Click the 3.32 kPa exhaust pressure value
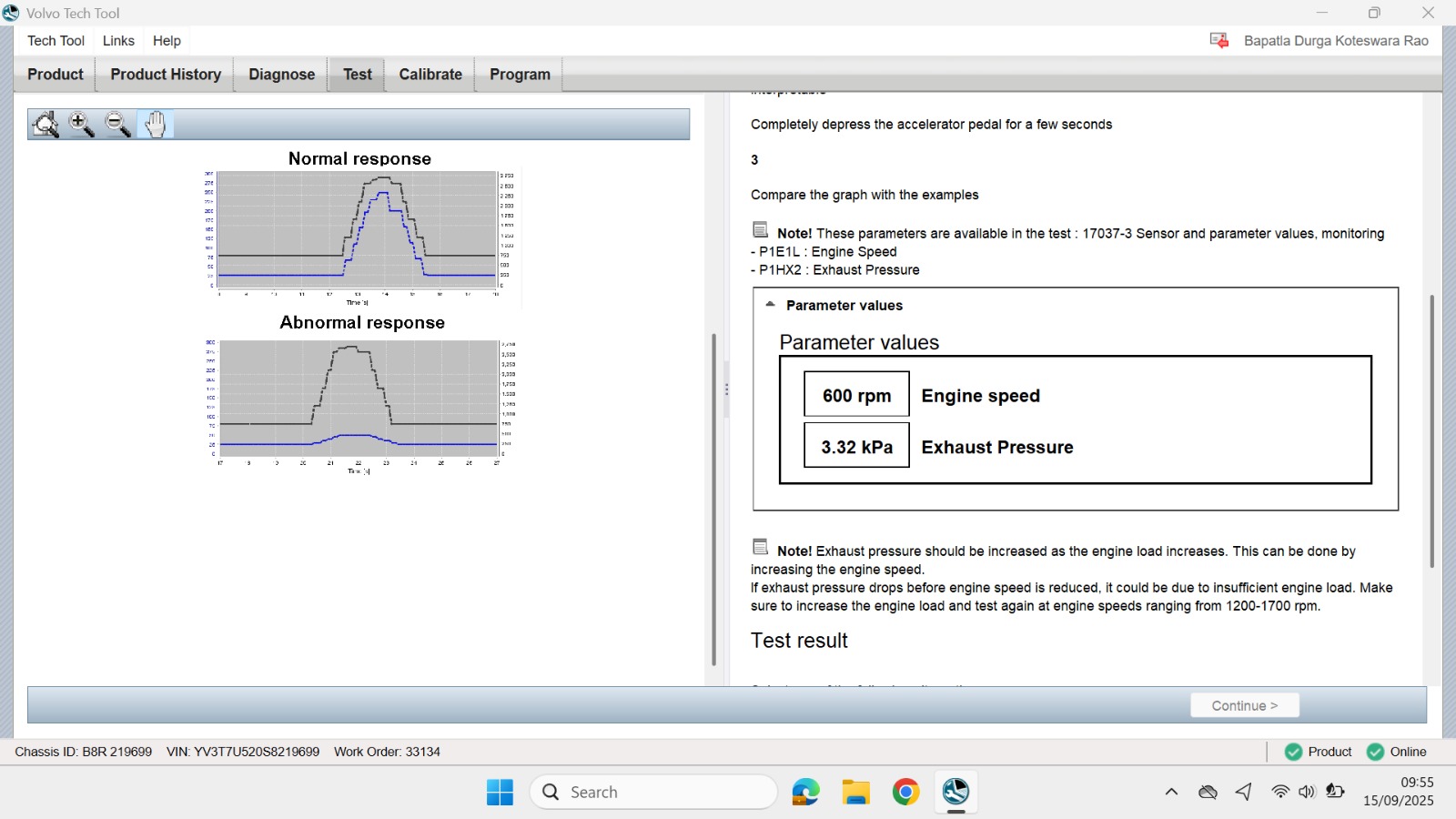 tap(856, 446)
